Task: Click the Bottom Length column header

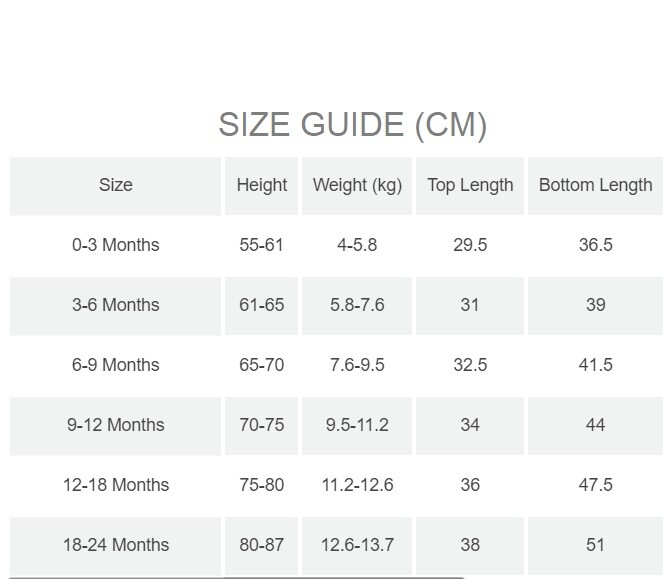Action: [595, 185]
